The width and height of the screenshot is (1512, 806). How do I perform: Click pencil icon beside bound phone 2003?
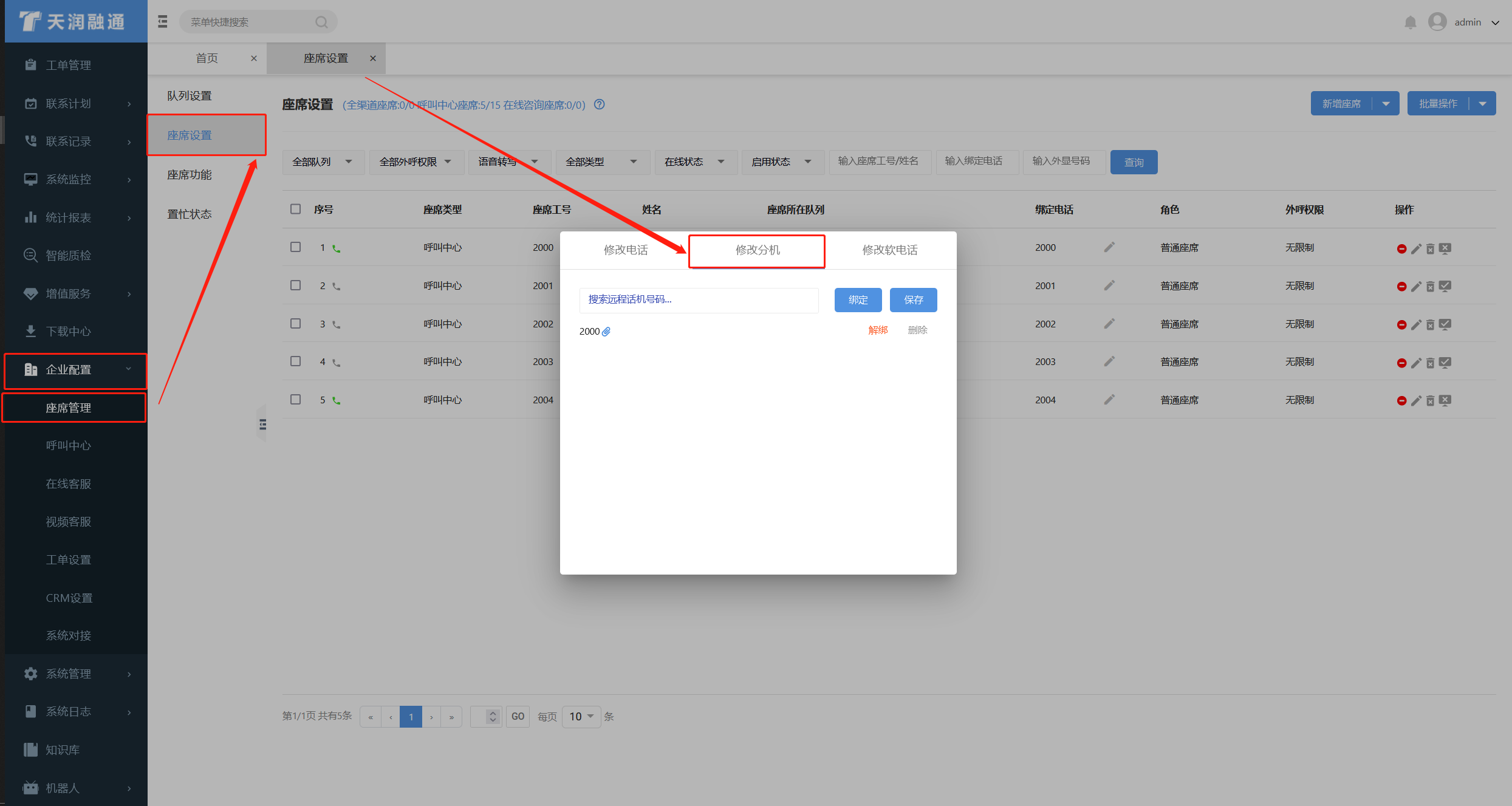[x=1109, y=362]
